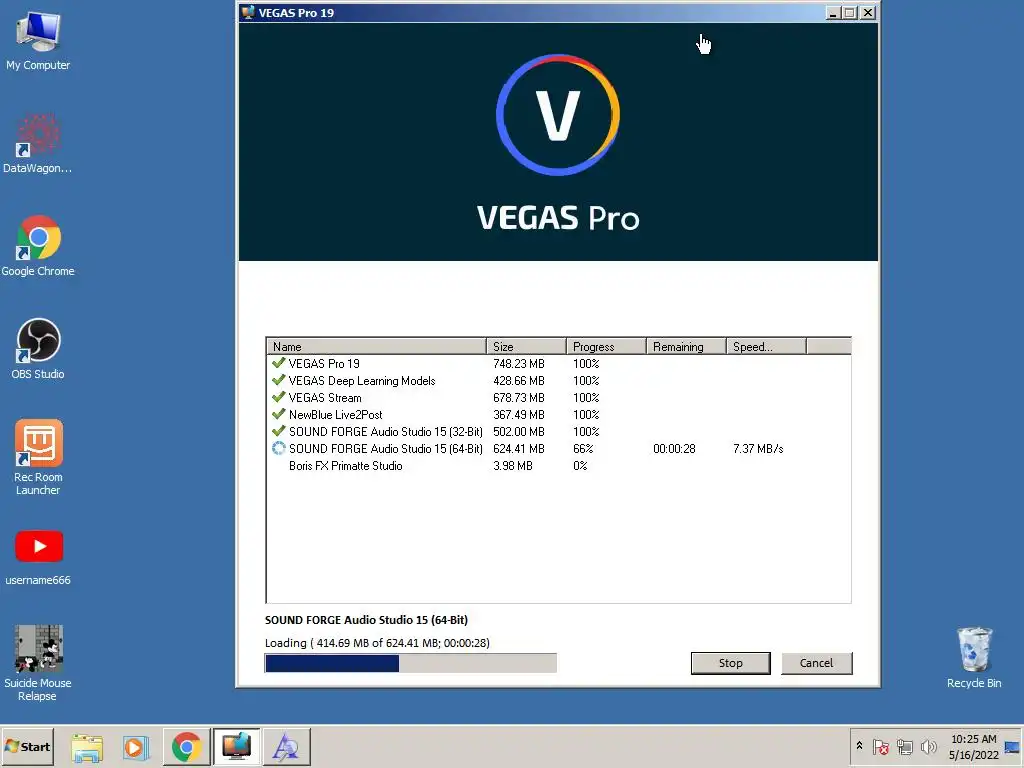Click the spinning loading icon for 64-Bit
Viewport: 1024px width, 768px height.
click(x=279, y=448)
